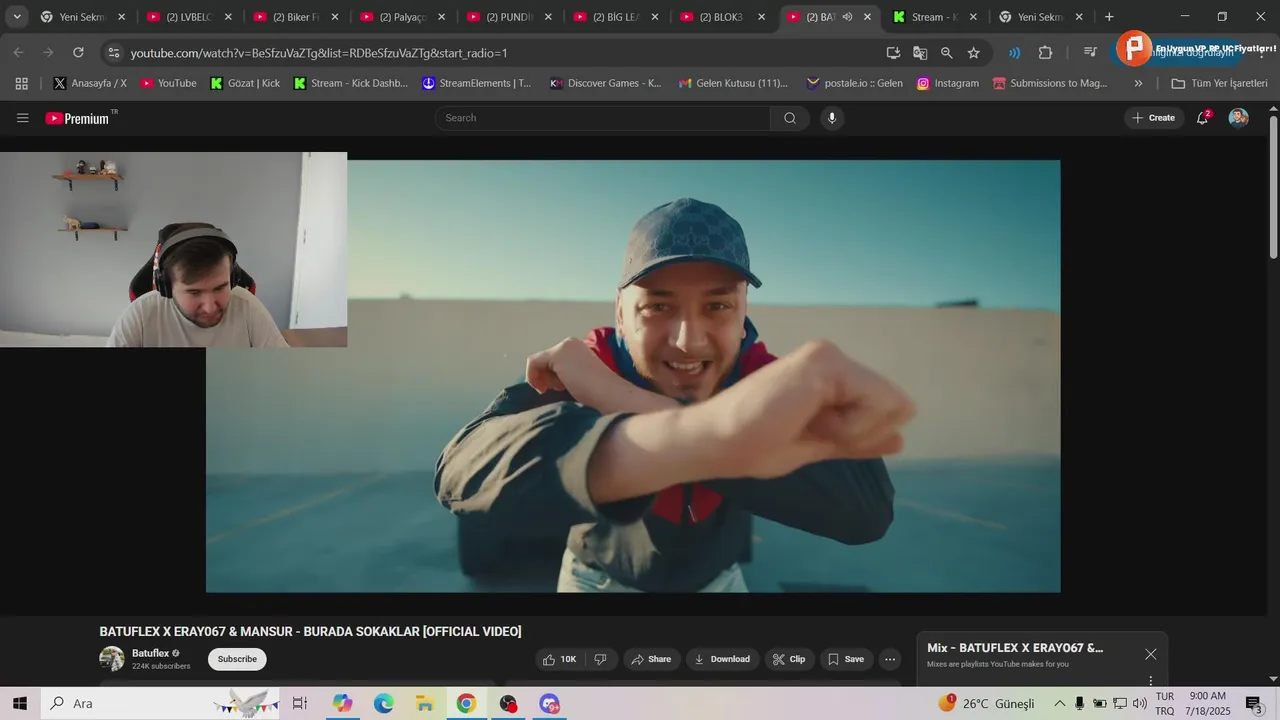1280x720 pixels.
Task: Reload the page in Chrome
Action: [78, 53]
